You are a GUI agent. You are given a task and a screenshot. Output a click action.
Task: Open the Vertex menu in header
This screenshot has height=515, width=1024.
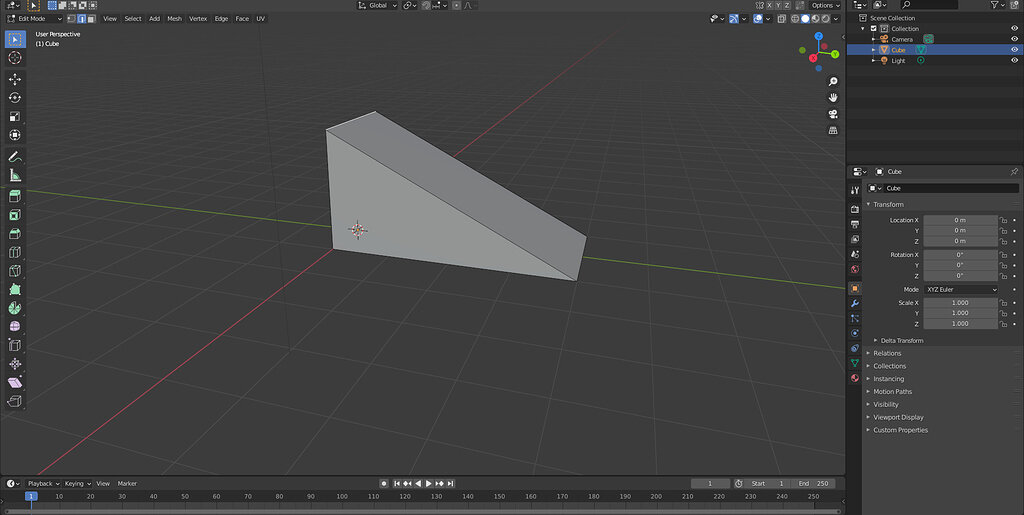pyautogui.click(x=198, y=18)
